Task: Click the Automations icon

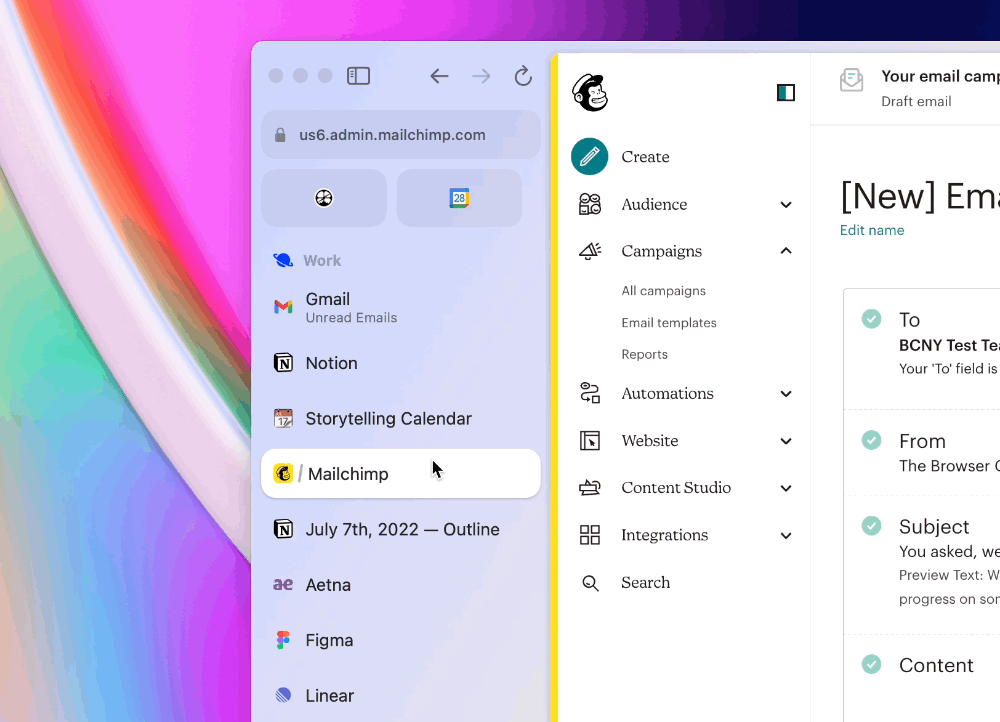Action: 590,393
